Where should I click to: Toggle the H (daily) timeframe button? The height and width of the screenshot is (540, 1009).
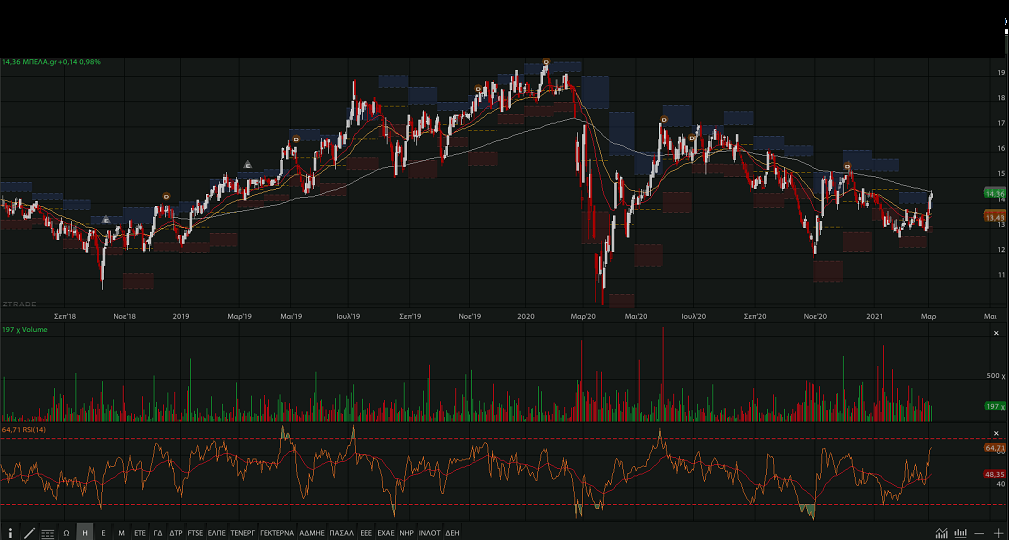tap(85, 533)
